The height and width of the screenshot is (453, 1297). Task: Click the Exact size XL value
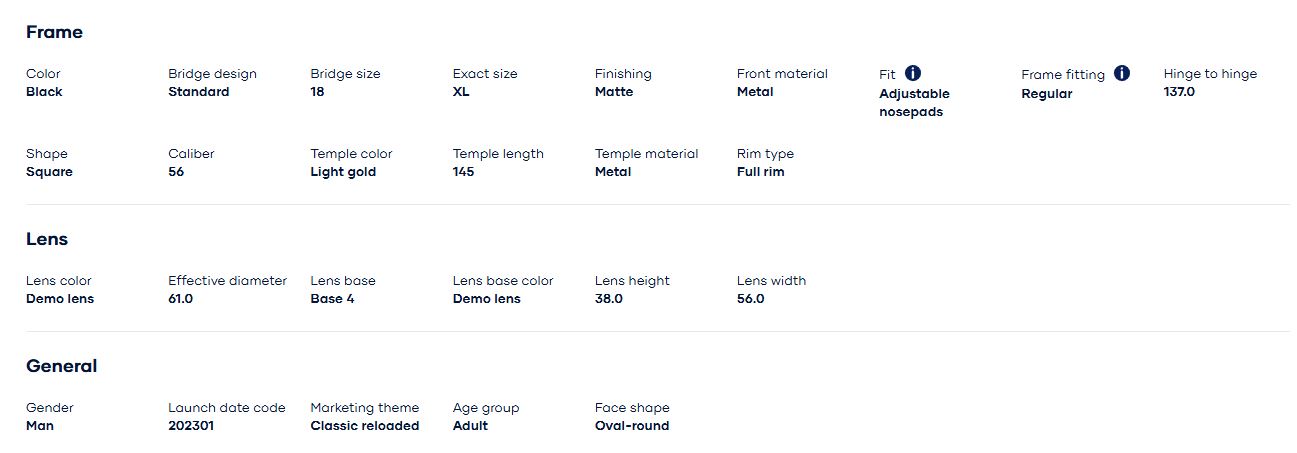pyautogui.click(x=461, y=92)
